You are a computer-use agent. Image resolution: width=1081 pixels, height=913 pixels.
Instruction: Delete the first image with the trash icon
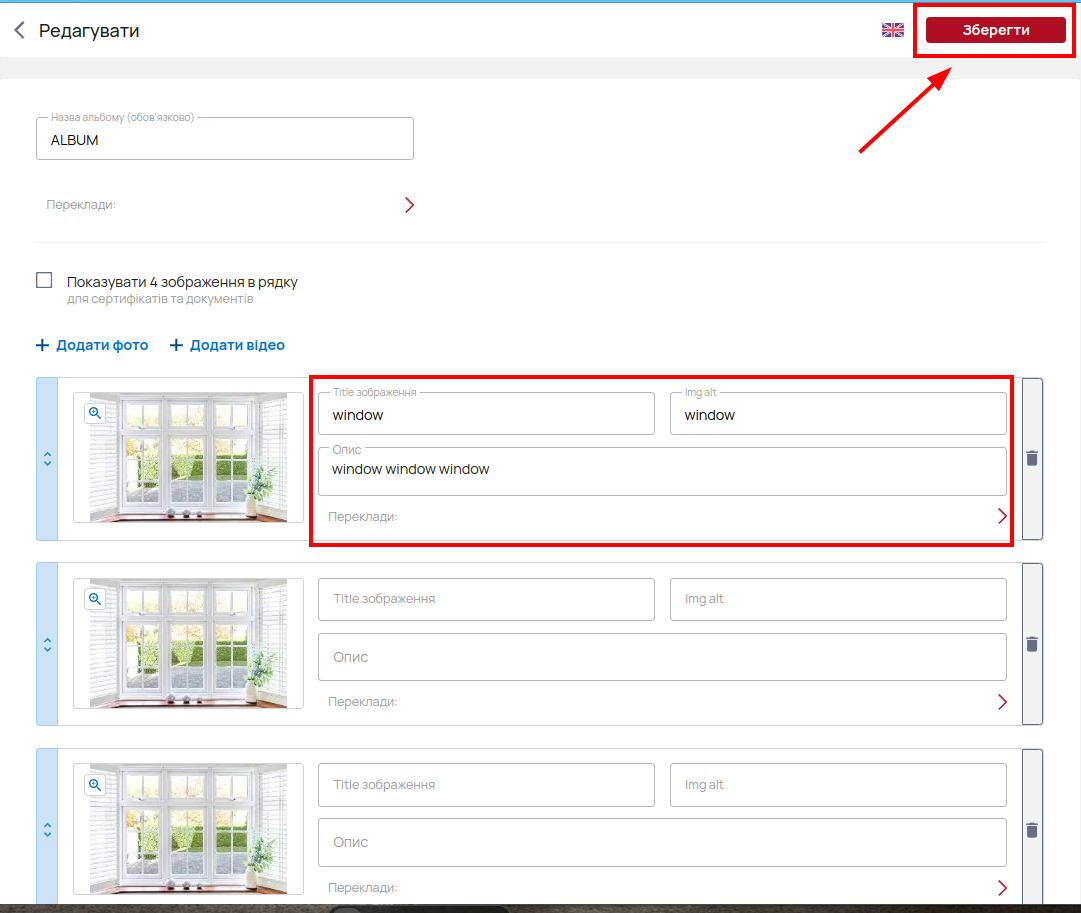[x=1032, y=459]
